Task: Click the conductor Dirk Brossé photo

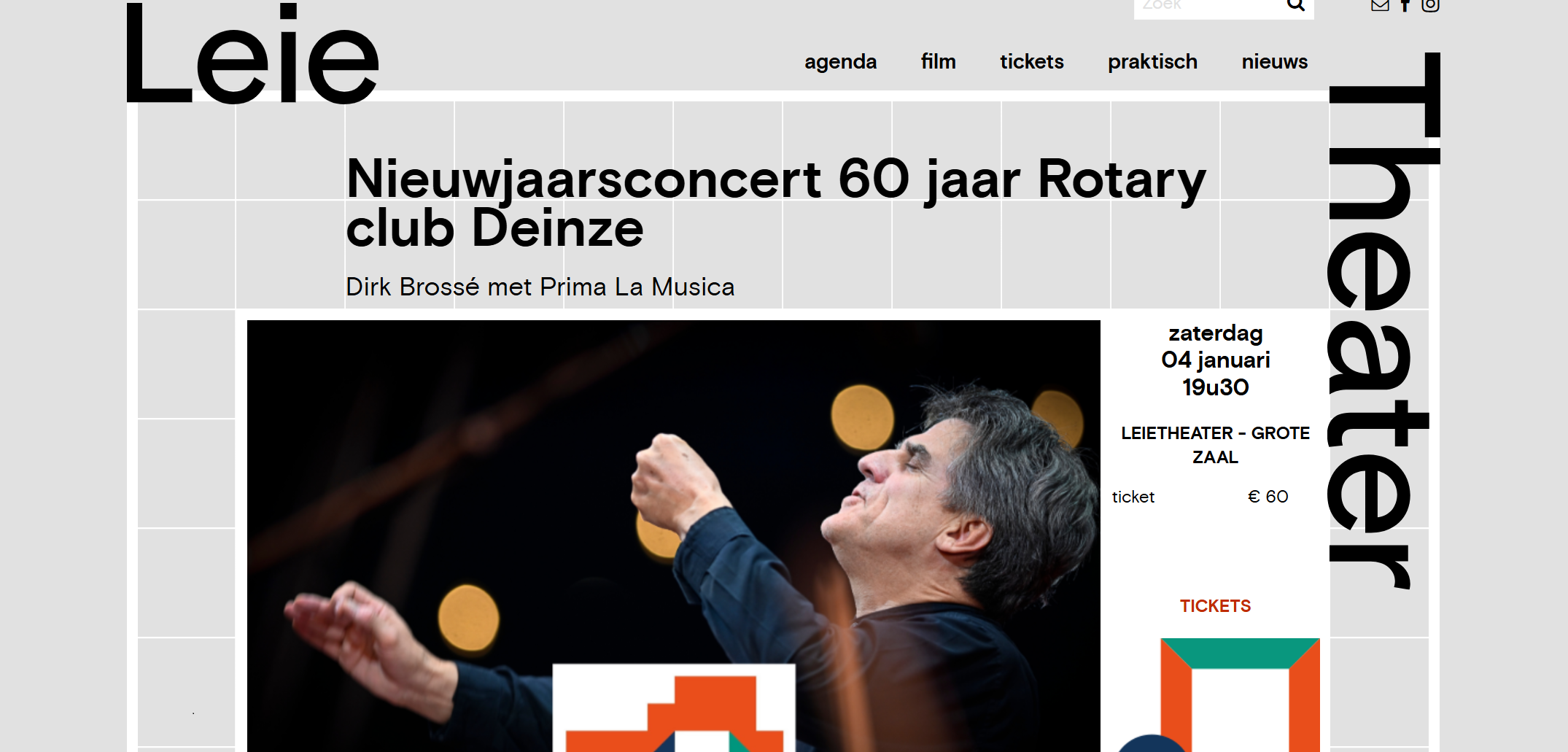Action: point(673,536)
